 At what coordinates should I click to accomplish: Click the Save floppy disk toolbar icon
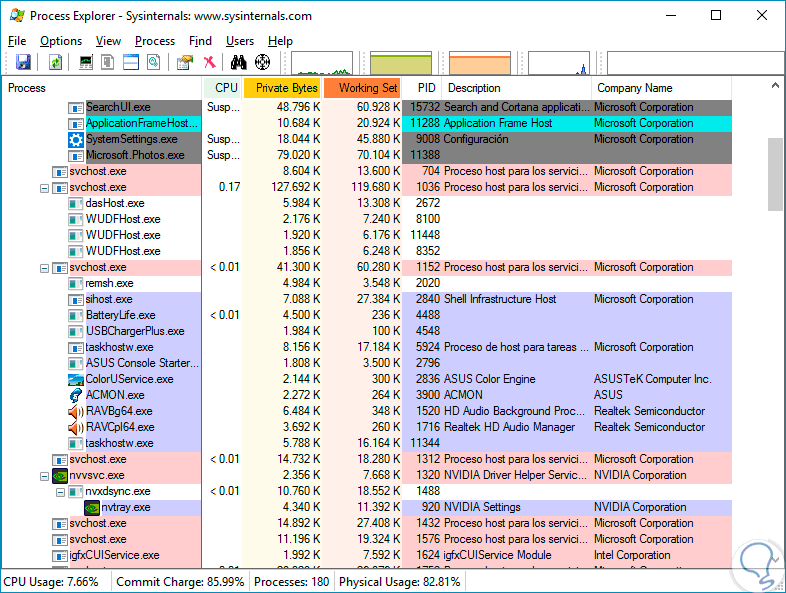tap(23, 63)
